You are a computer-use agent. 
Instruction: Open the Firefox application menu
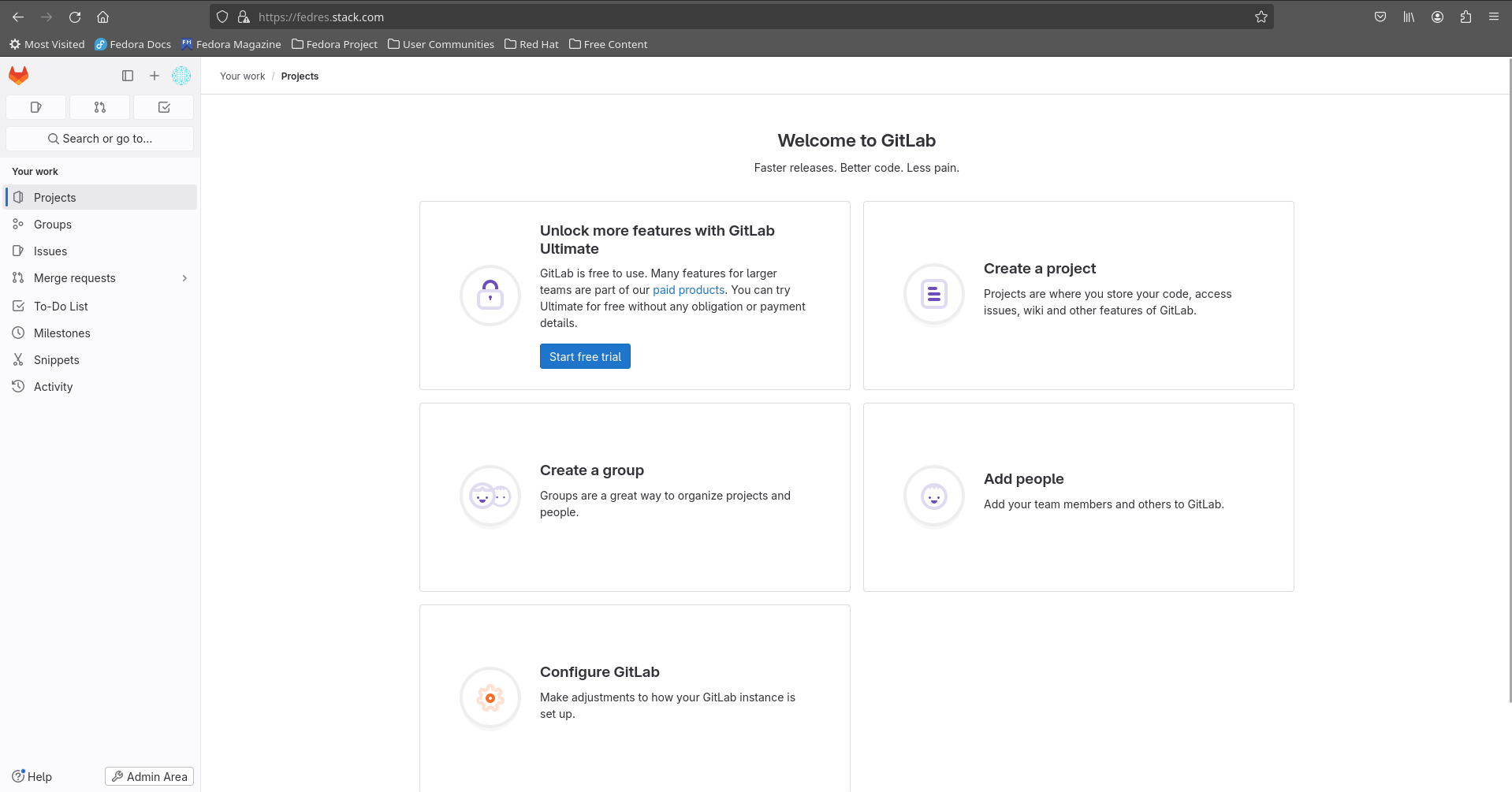1494,17
